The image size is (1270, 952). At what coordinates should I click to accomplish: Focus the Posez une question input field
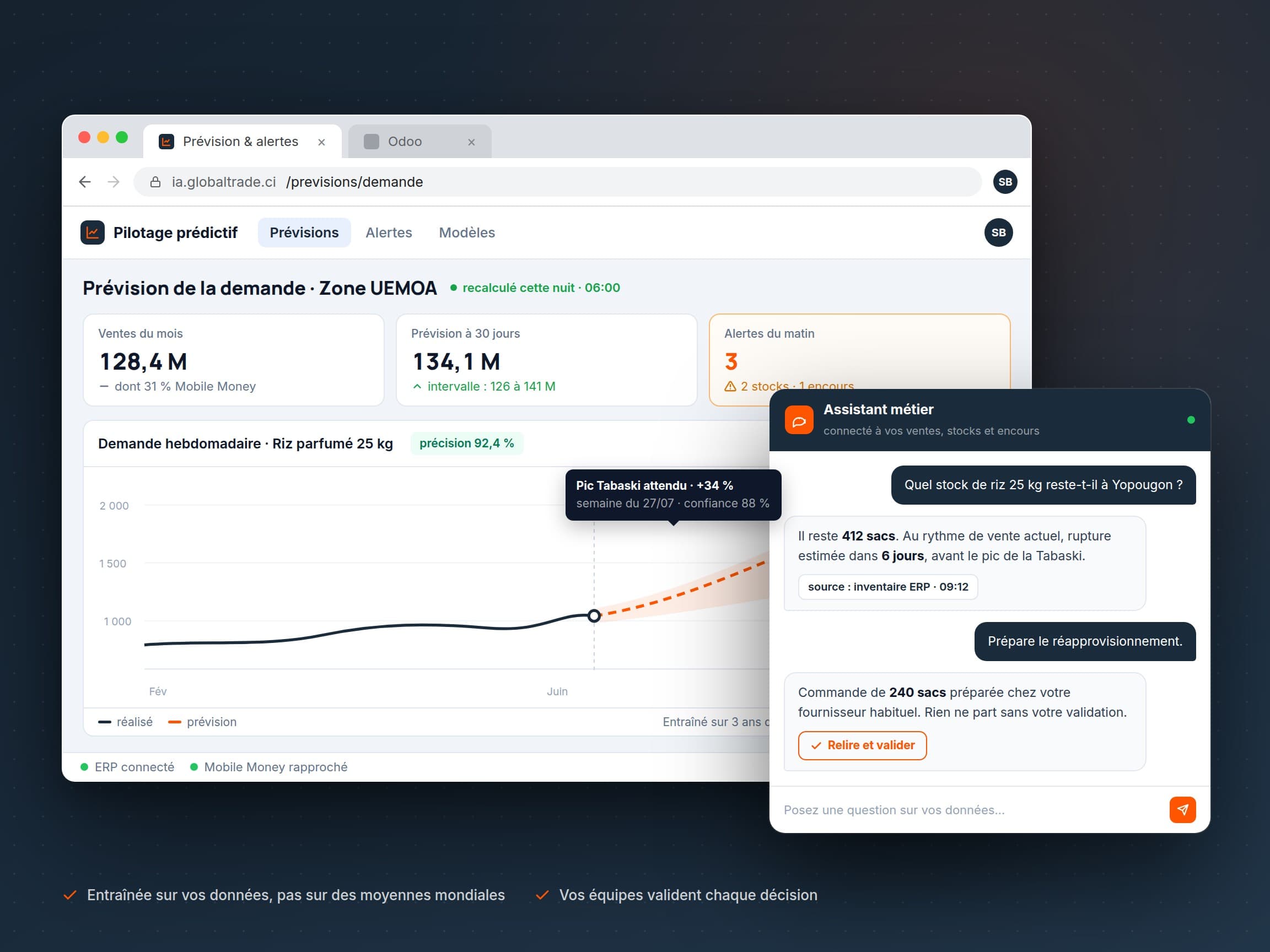pos(970,810)
